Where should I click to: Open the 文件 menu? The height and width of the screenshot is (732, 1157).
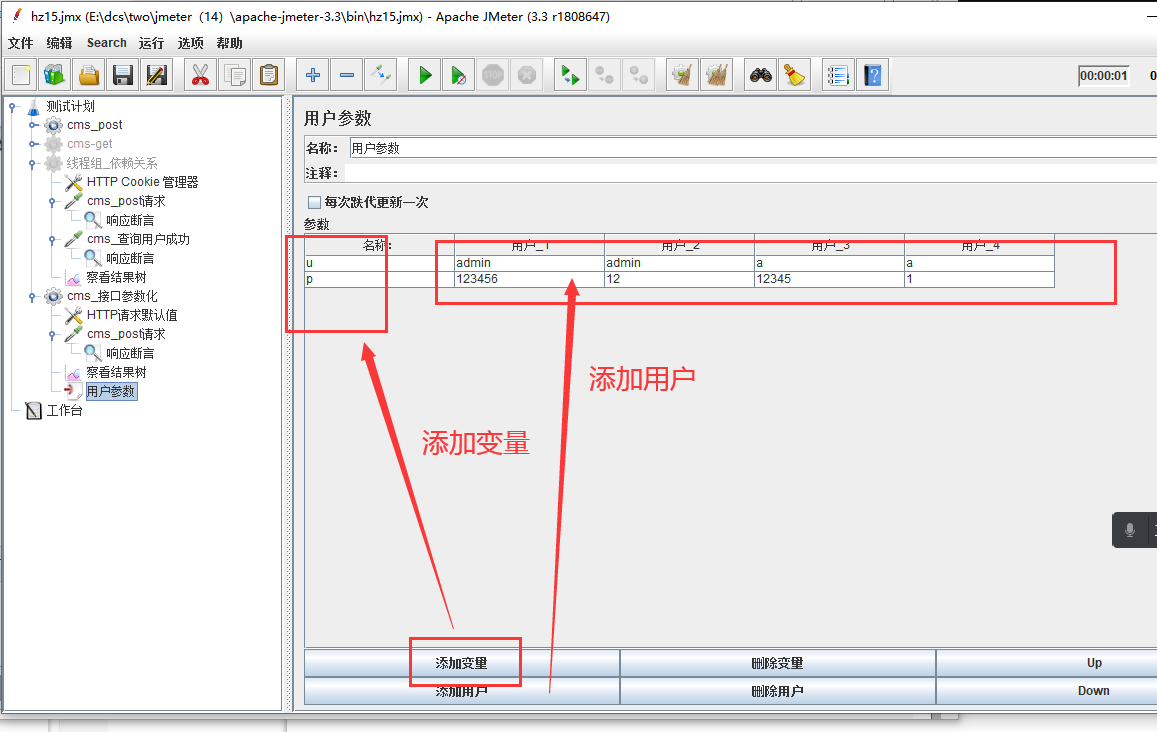tap(21, 43)
